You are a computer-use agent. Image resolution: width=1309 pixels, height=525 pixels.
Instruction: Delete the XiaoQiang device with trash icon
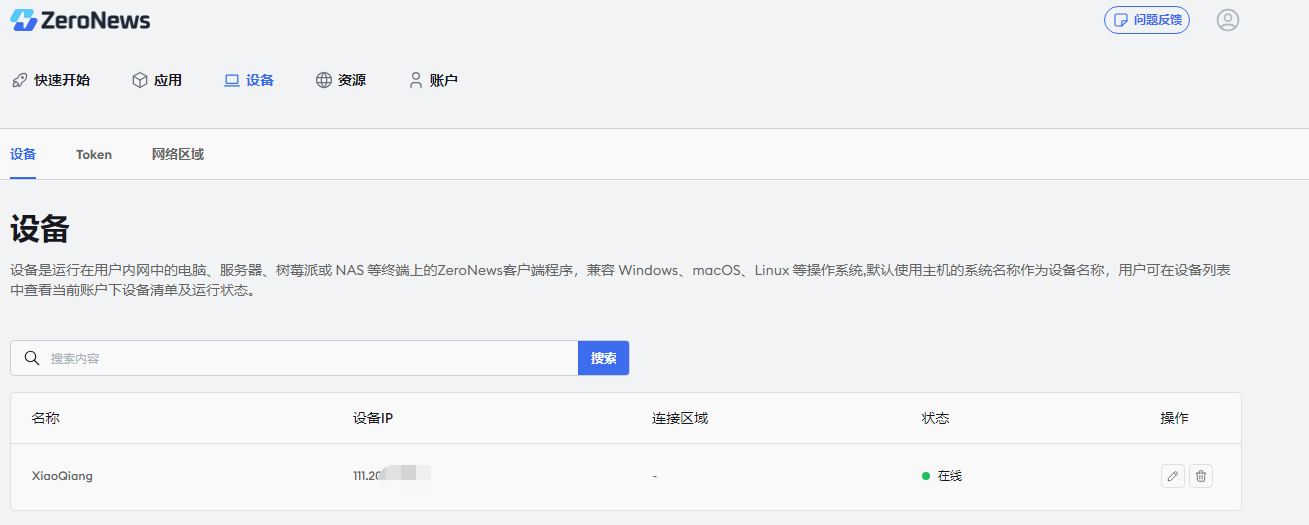[x=1201, y=476]
